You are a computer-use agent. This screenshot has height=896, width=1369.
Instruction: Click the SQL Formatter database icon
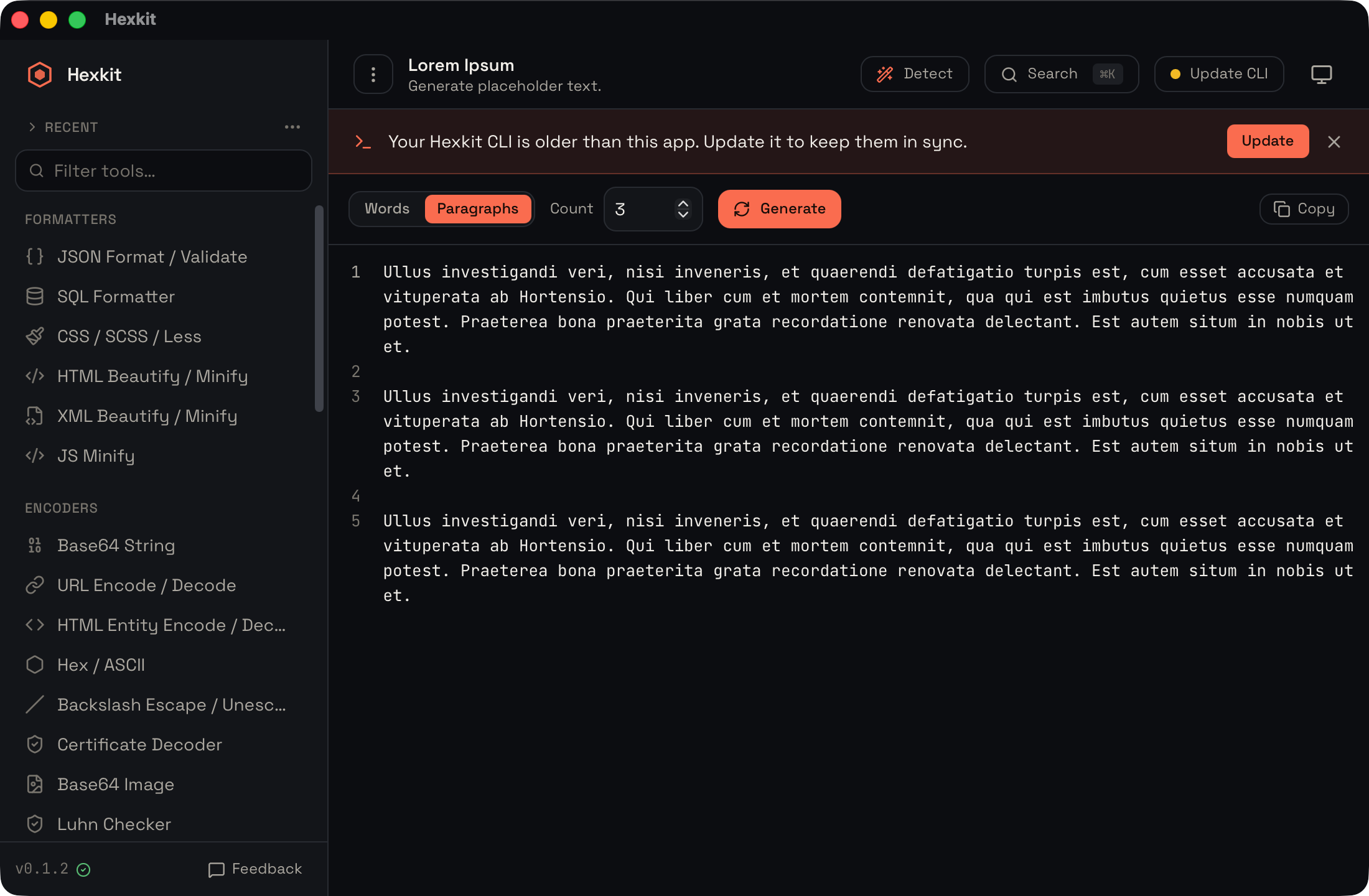35,296
